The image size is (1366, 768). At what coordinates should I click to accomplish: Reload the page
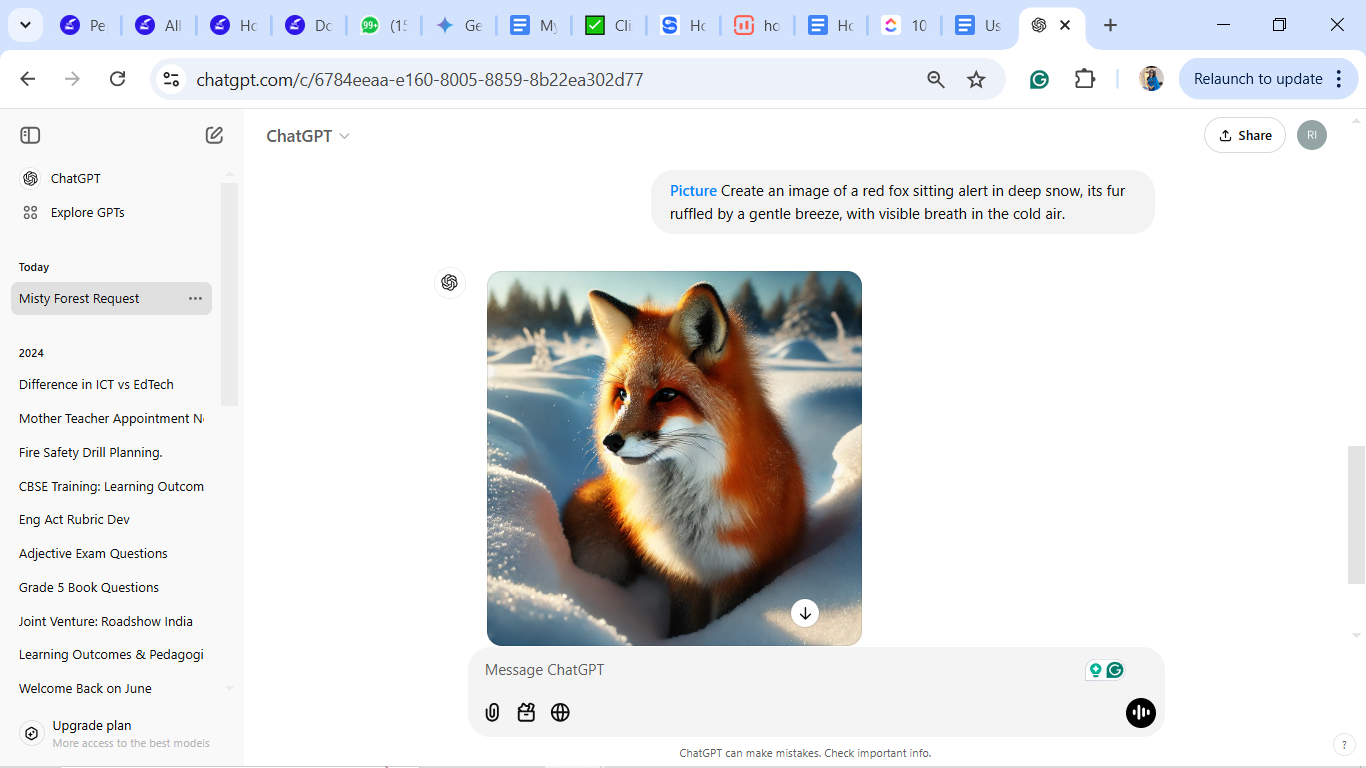click(x=117, y=79)
